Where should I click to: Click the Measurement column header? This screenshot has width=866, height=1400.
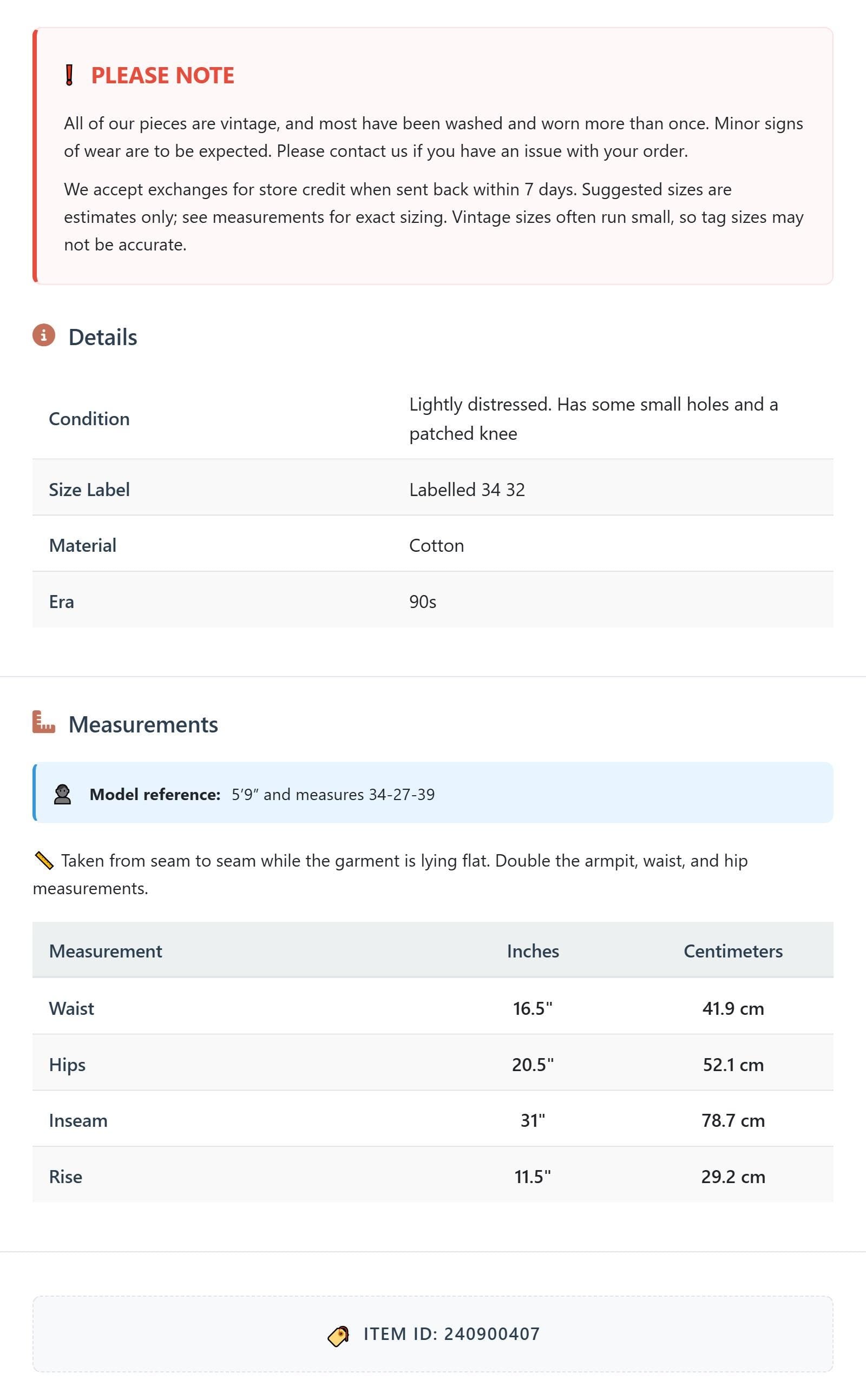tap(106, 950)
